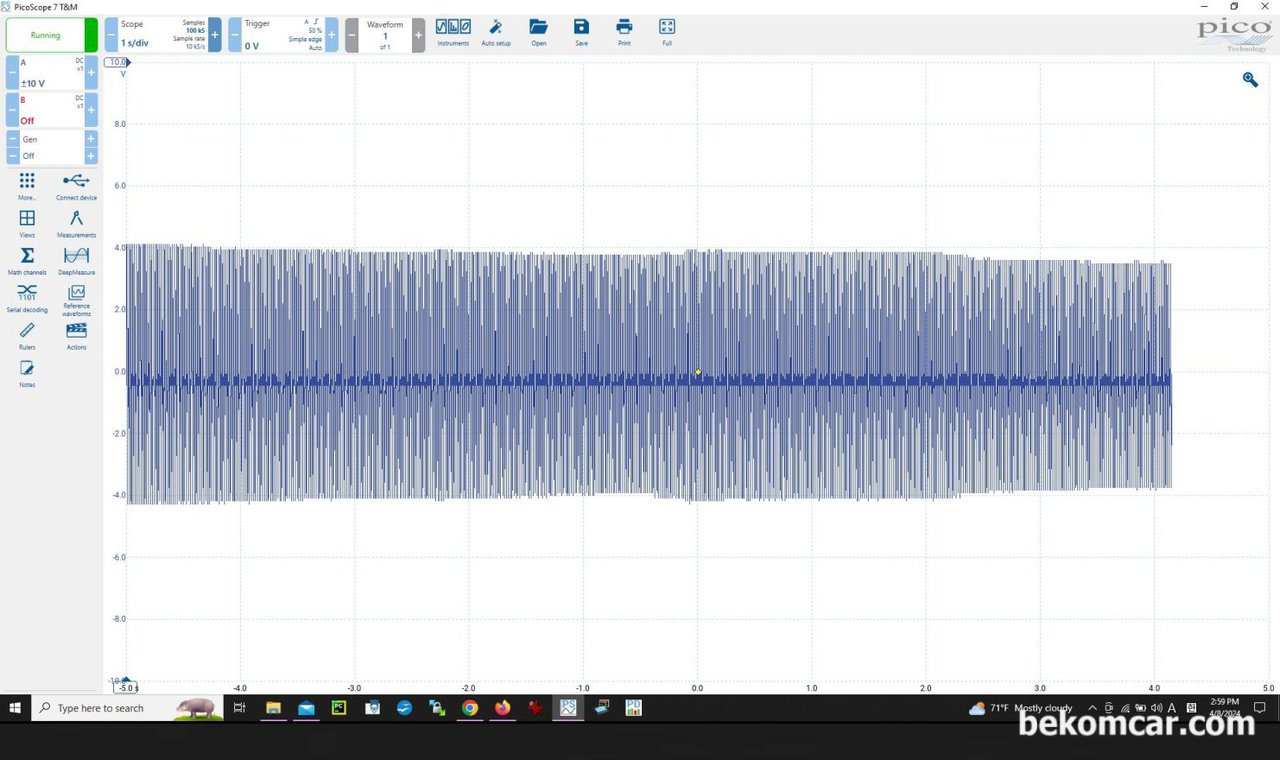The height and width of the screenshot is (760, 1280).
Task: Open the 71°F weather widget
Action: pyautogui.click(x=1020, y=708)
